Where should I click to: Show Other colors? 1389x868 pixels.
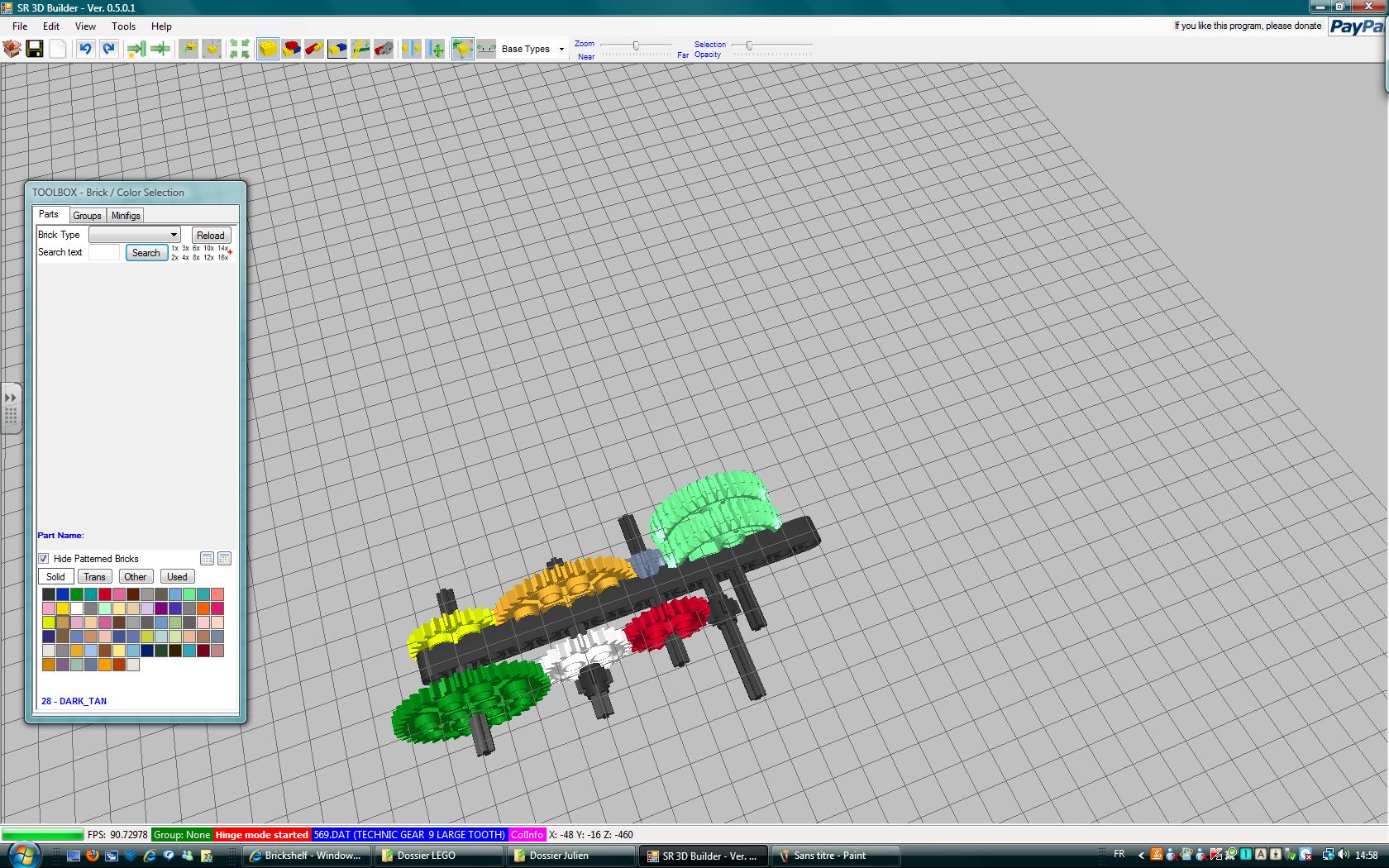[x=136, y=577]
